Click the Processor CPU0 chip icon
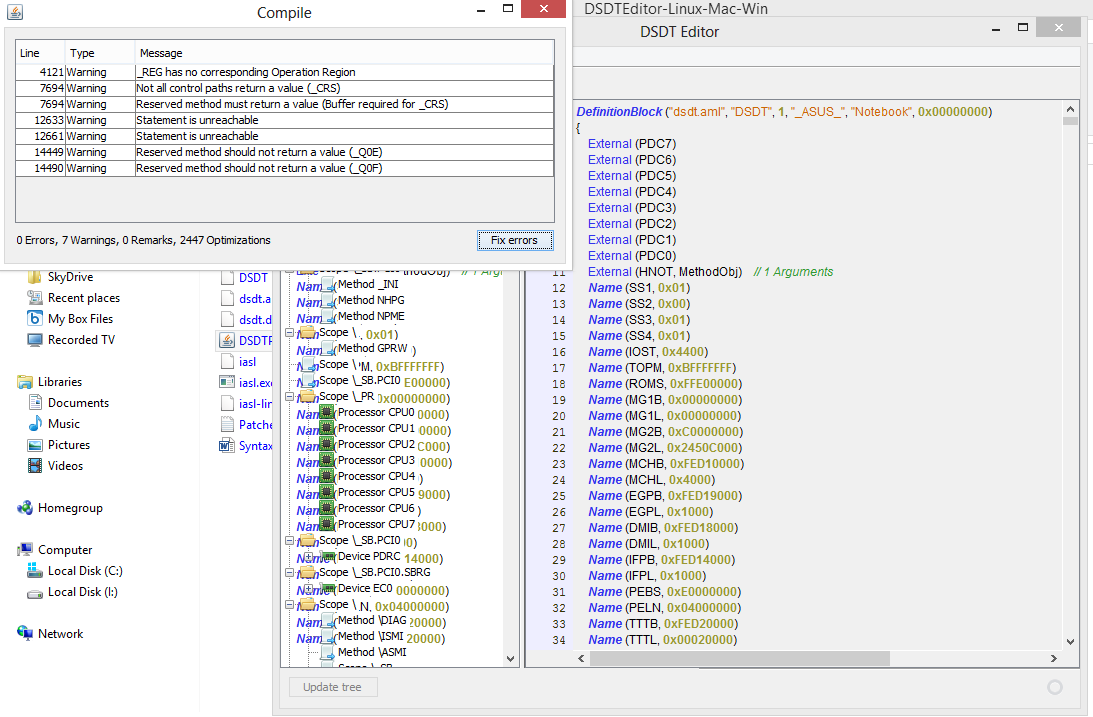1093x717 pixels. coord(326,413)
